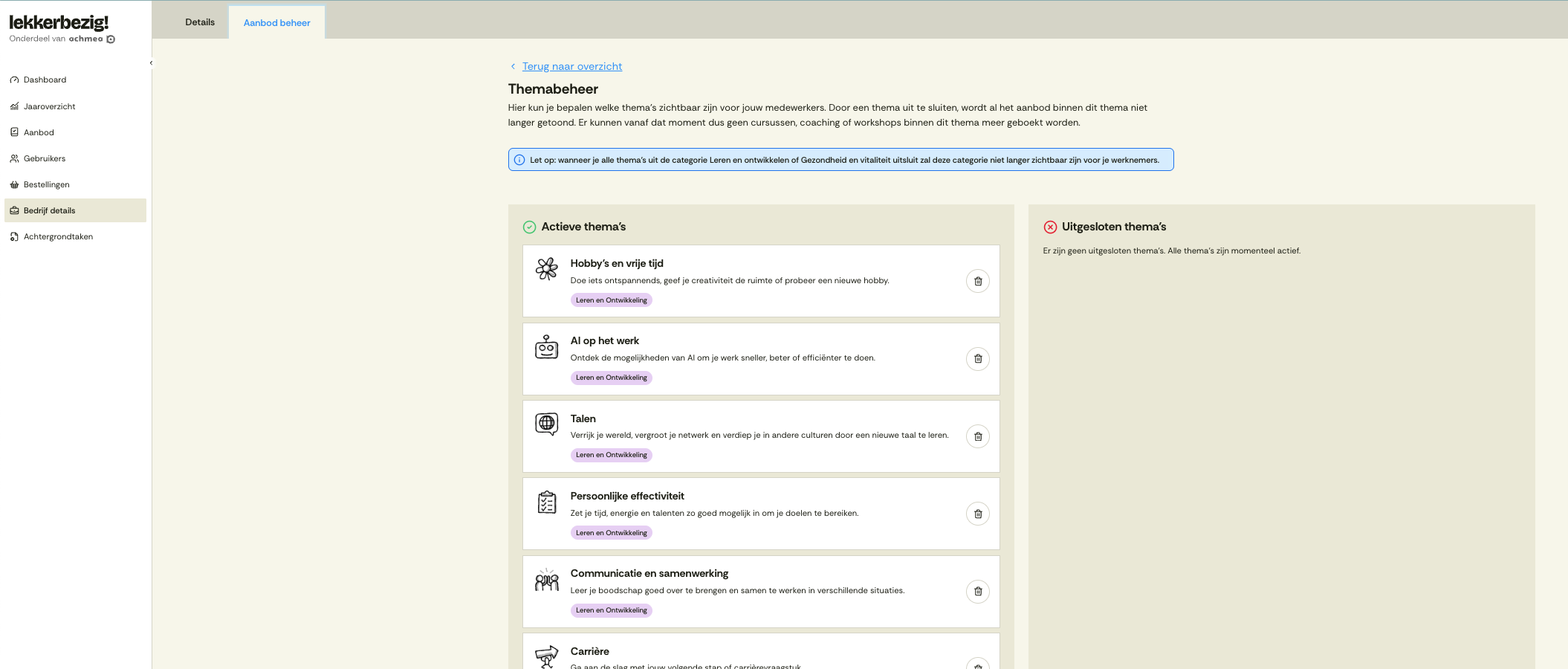Screen dimensions: 1568x669
Task: Open Achtergrondtaken in the sidebar
Action: click(75, 236)
